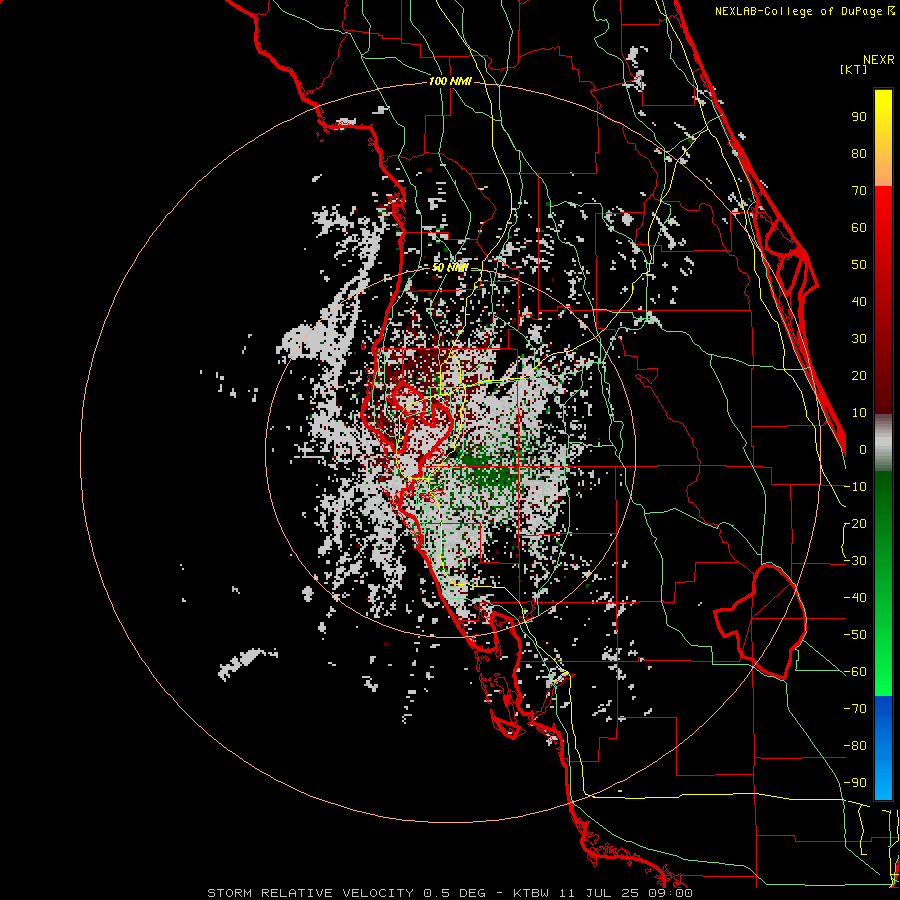Click the 60 value on velocity scale
The image size is (900, 900).
pos(859,228)
